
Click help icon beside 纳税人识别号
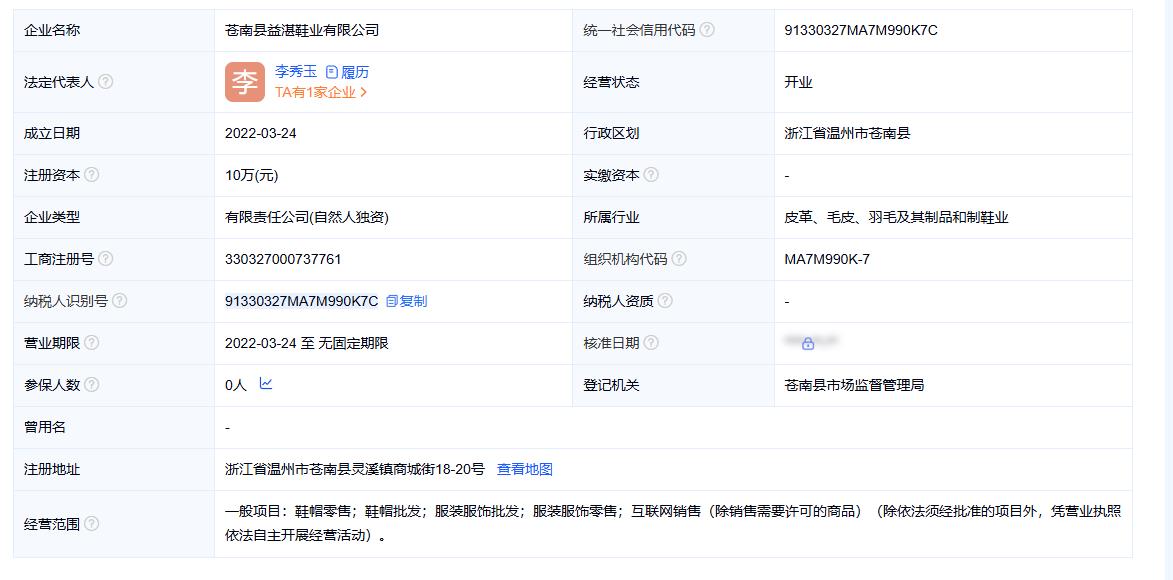pos(119,301)
